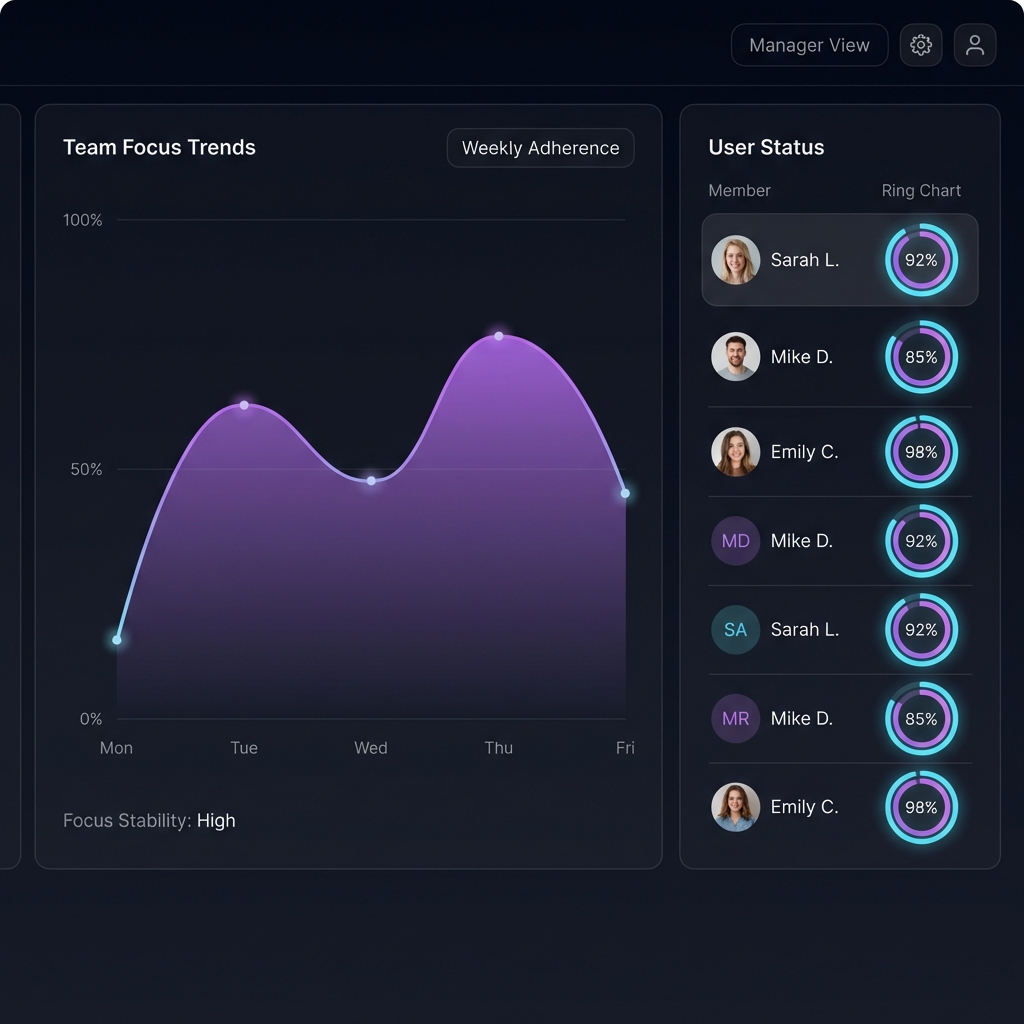
Task: Click the top Emily C. profile photo
Action: point(736,452)
